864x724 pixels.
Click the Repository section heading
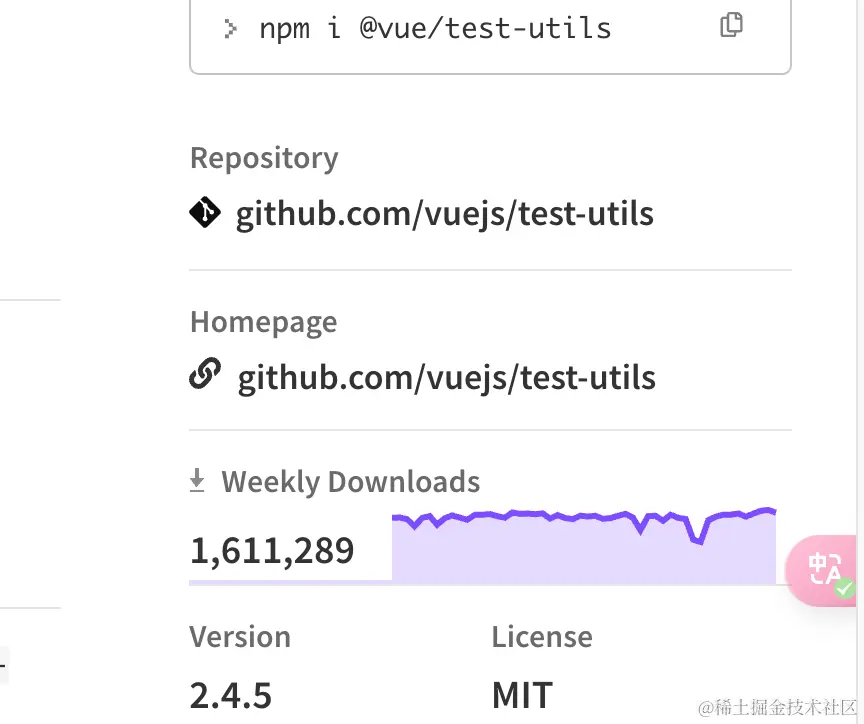point(264,158)
